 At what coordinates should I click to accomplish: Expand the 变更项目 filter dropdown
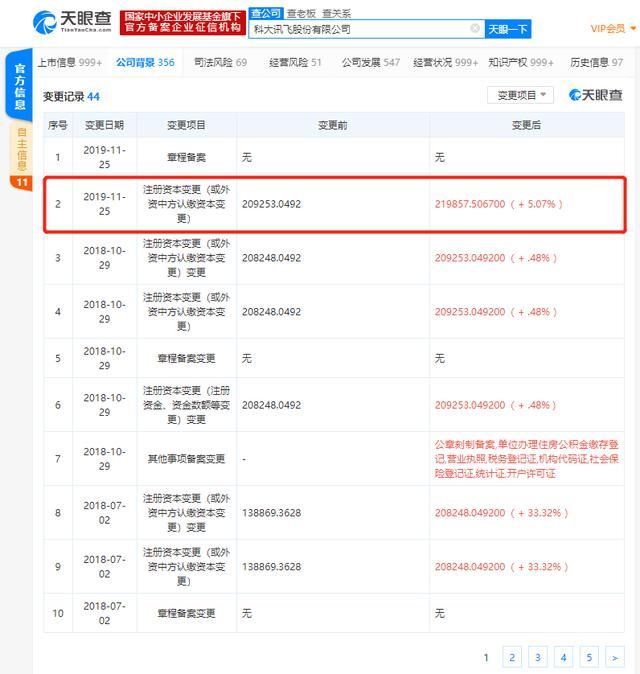click(520, 95)
